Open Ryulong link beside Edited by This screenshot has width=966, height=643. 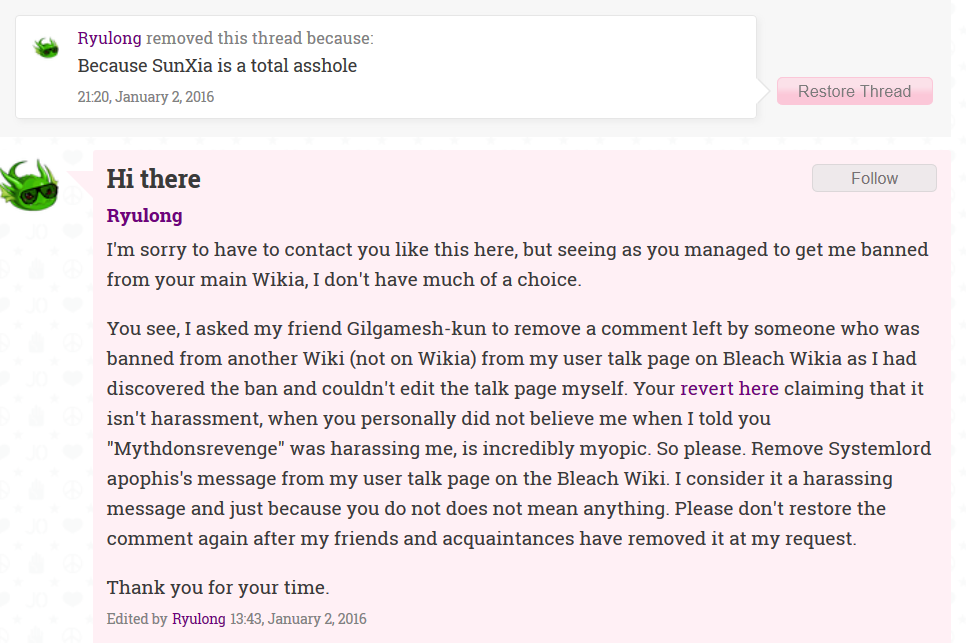(x=198, y=619)
